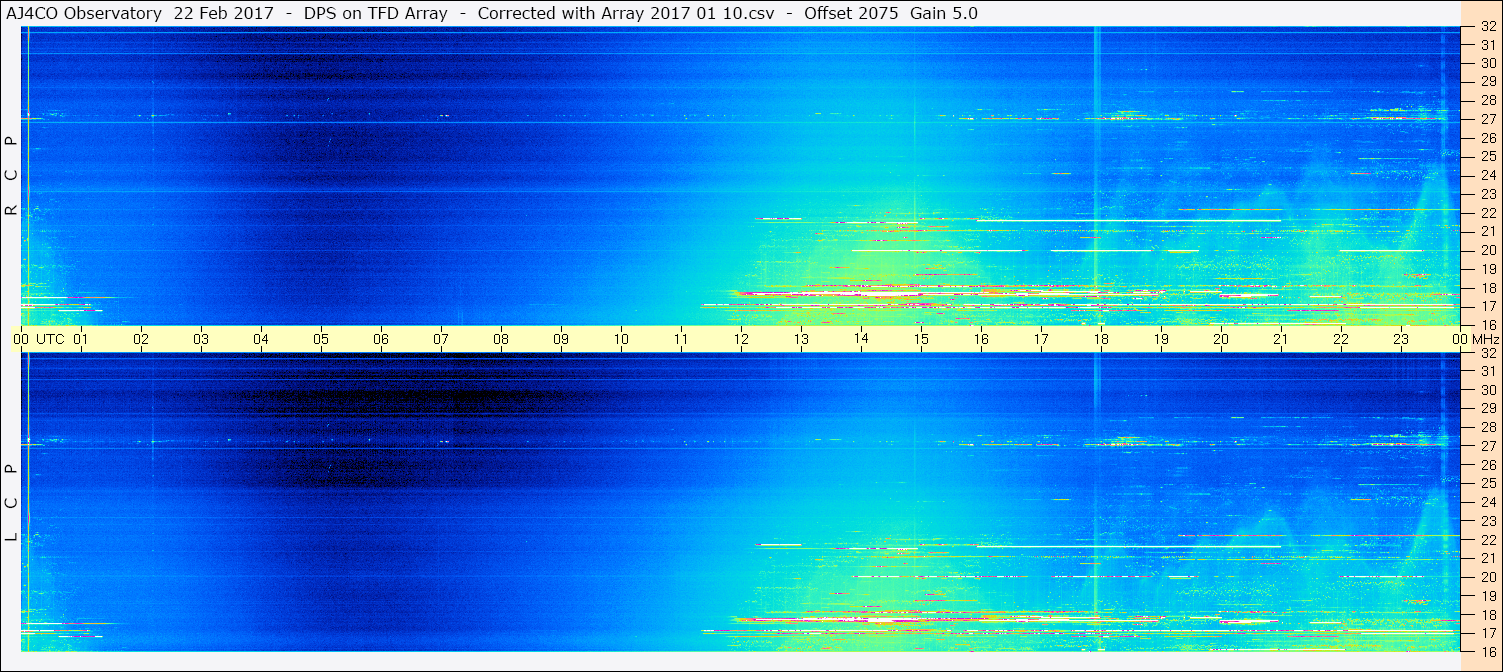Select the 20 hour mark on the time axis
The width and height of the screenshot is (1503, 672).
[x=1221, y=339]
